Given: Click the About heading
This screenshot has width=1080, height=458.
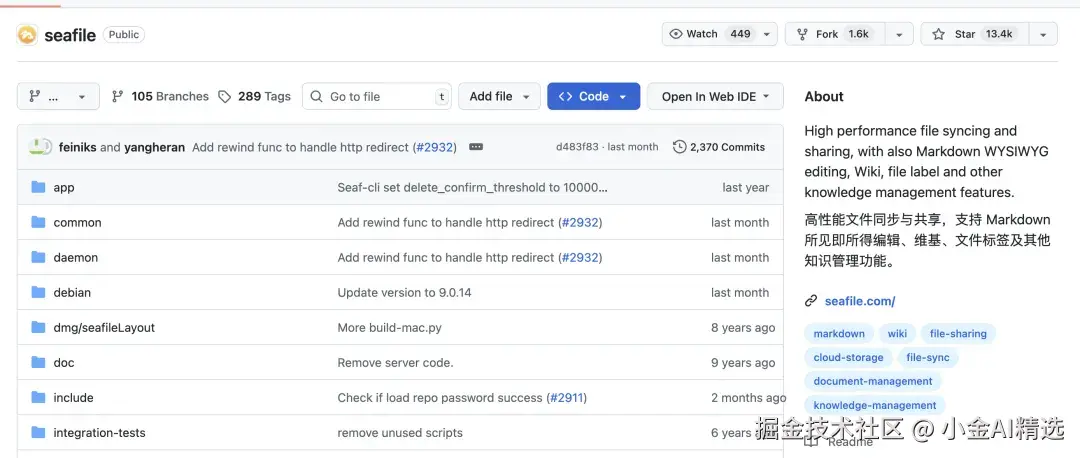Looking at the screenshot, I should pos(824,96).
